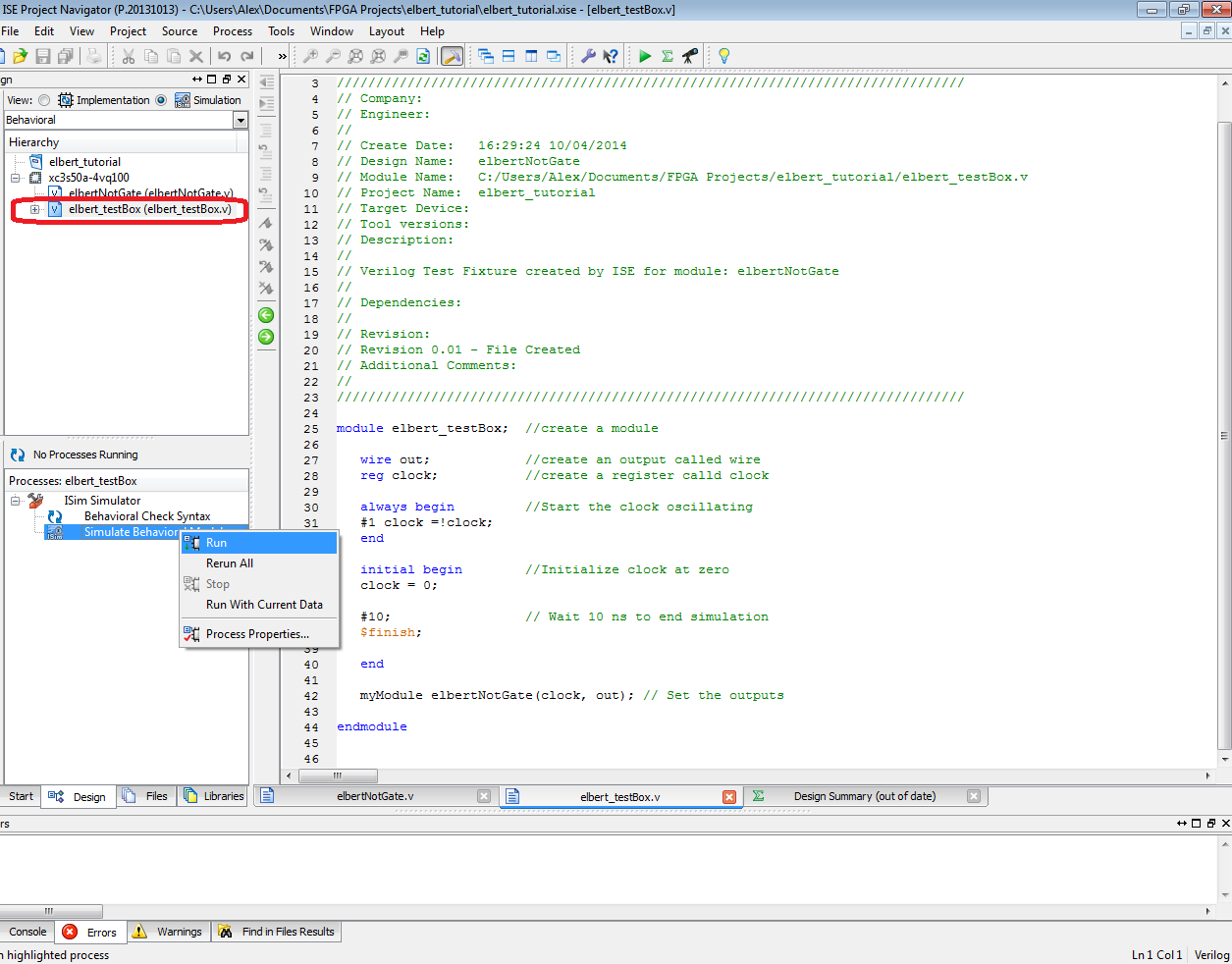Click the Refresh icon in the toolbar
The height and width of the screenshot is (964, 1232).
click(x=423, y=56)
